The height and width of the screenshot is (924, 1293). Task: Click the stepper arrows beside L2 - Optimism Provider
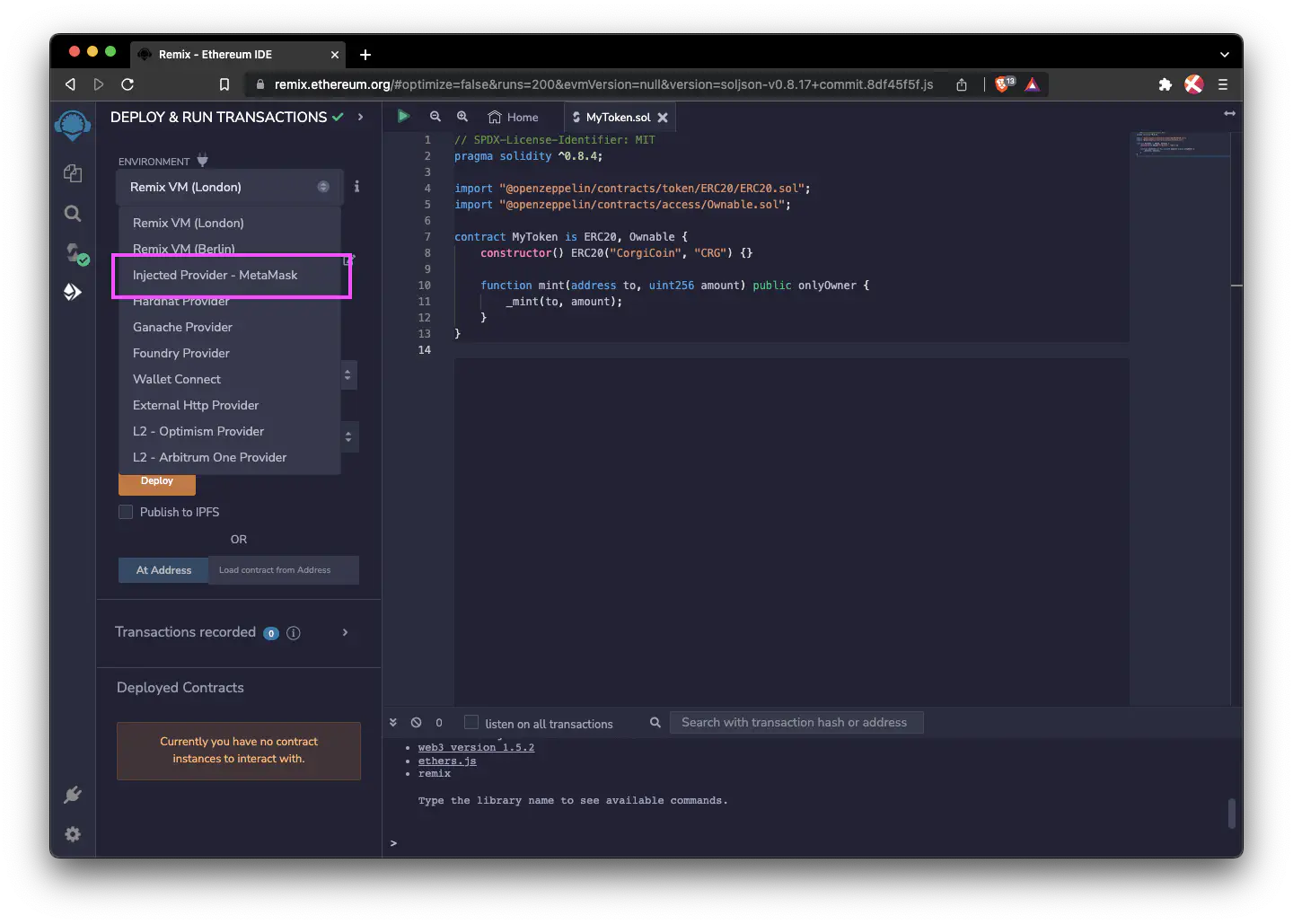[348, 437]
